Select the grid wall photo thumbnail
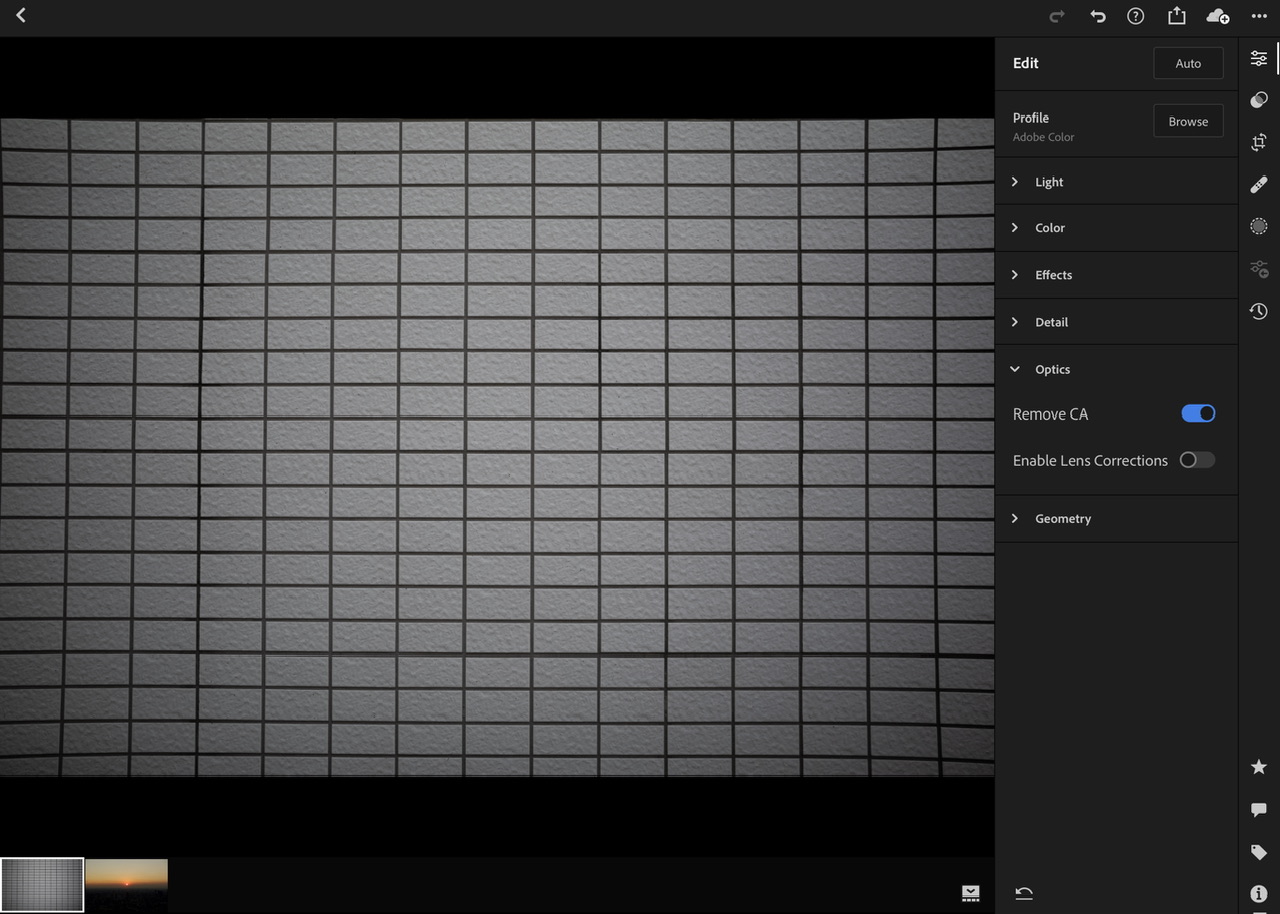This screenshot has height=914, width=1280. 42,885
